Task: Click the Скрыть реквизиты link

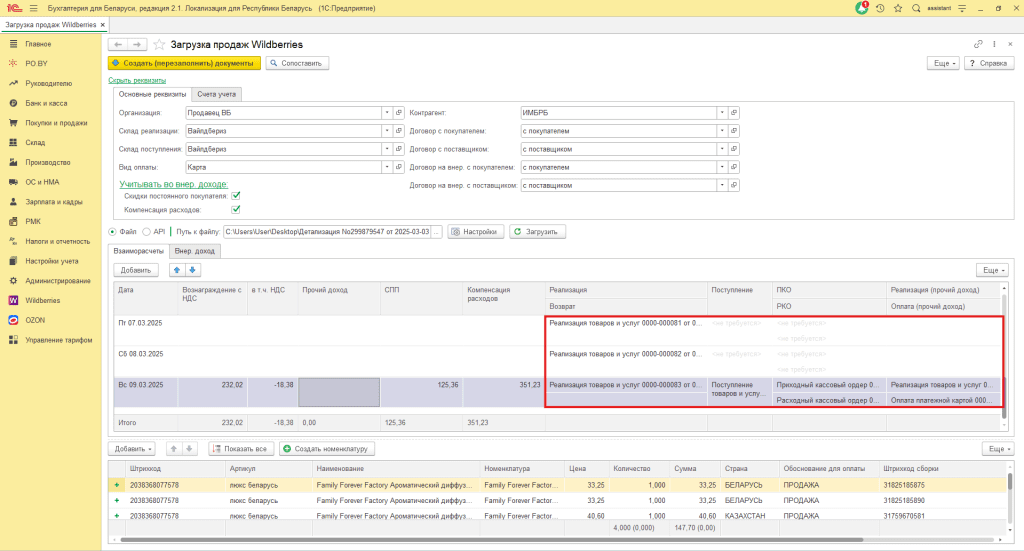Action: click(137, 80)
